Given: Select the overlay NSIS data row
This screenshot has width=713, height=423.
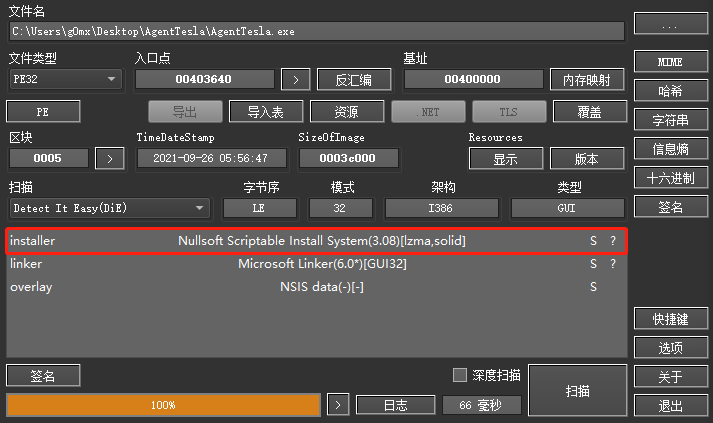Looking at the screenshot, I should [x=316, y=287].
